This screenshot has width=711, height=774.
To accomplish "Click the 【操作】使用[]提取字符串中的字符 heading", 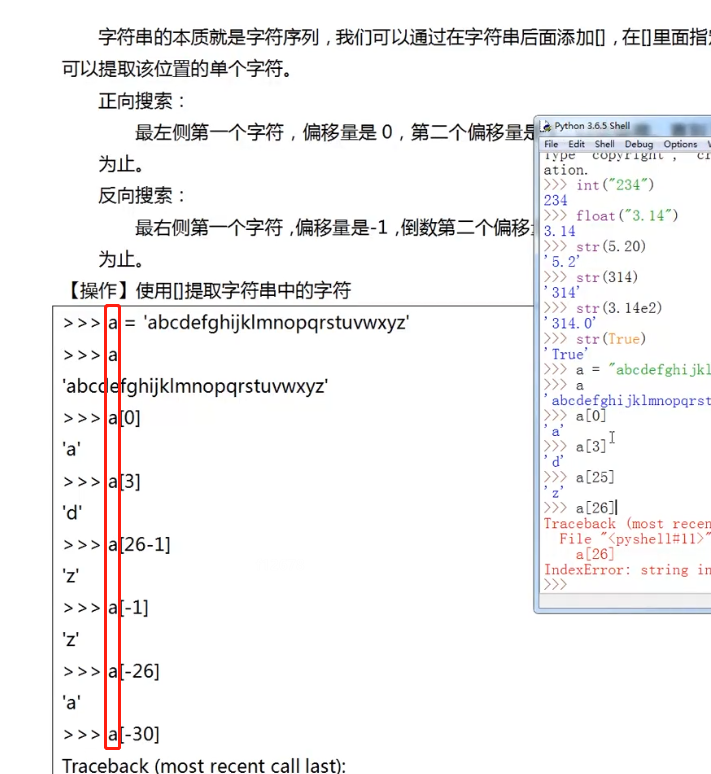I will point(207,290).
